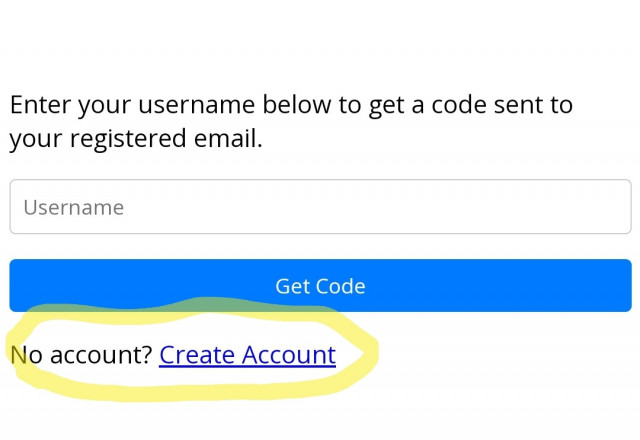
Task: Follow the underlined Create Account hyperlink
Action: click(247, 355)
